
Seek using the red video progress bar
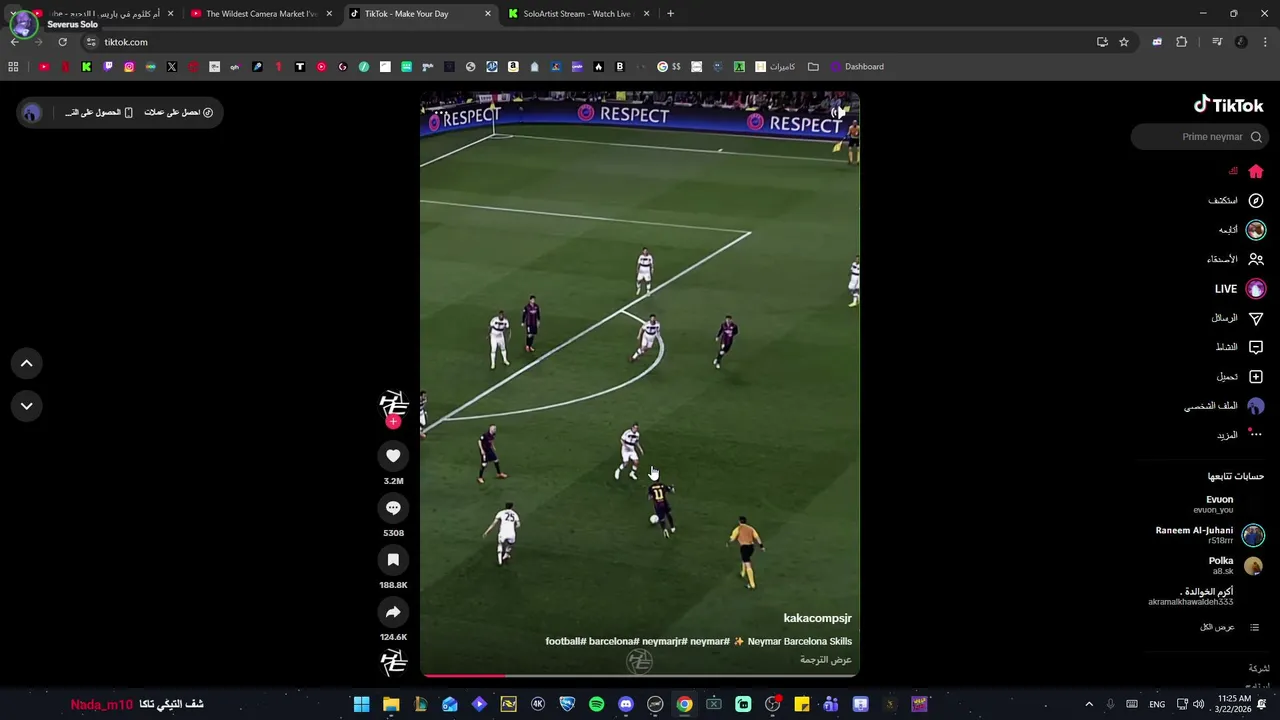click(639, 675)
